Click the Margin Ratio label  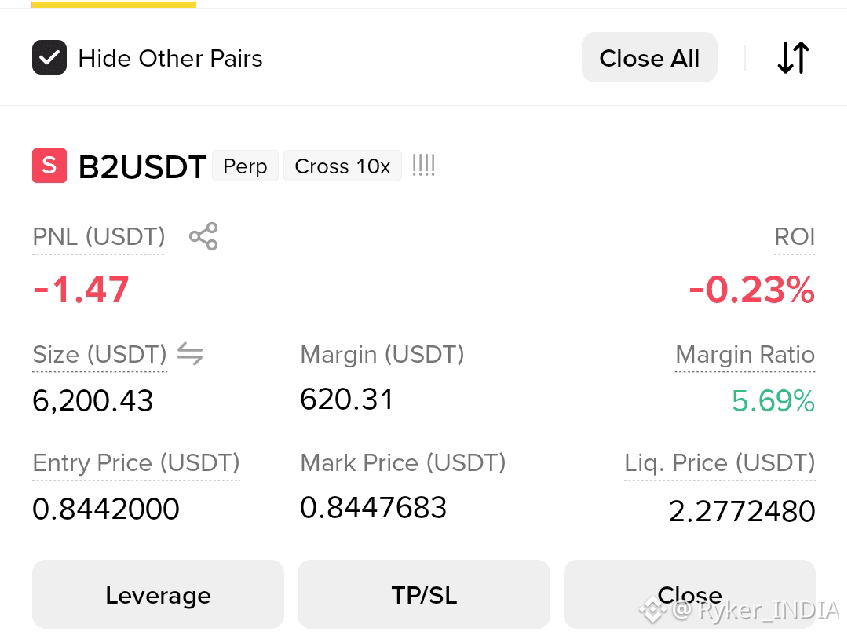[x=745, y=355]
